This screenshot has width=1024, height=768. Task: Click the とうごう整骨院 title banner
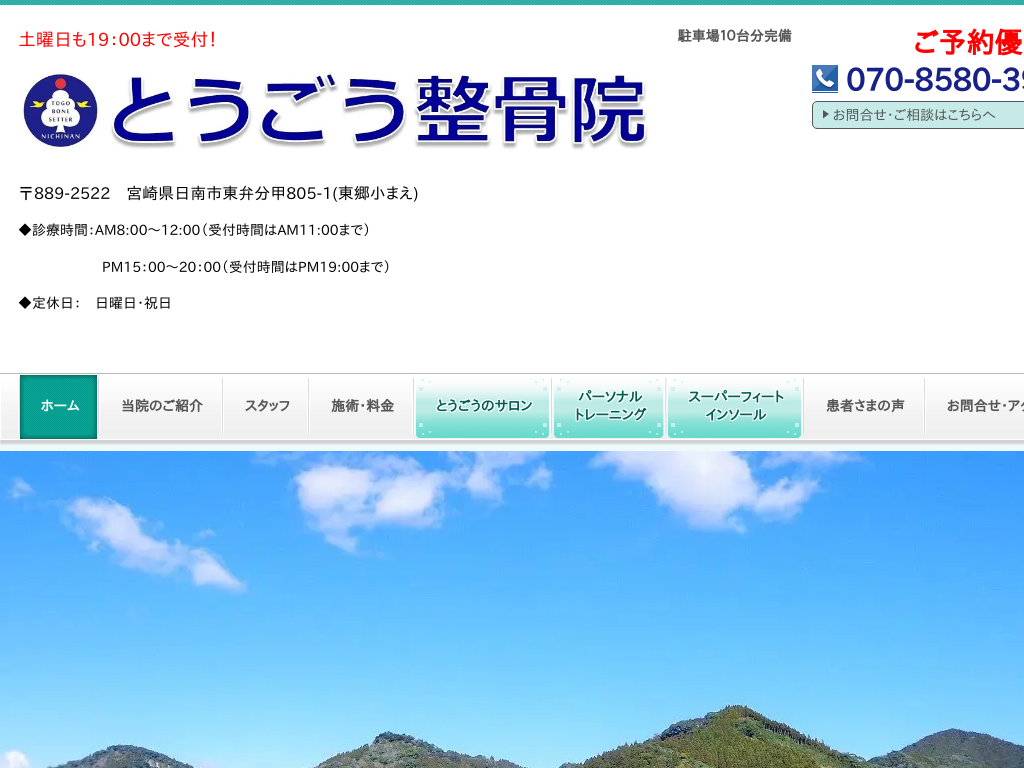pos(378,111)
